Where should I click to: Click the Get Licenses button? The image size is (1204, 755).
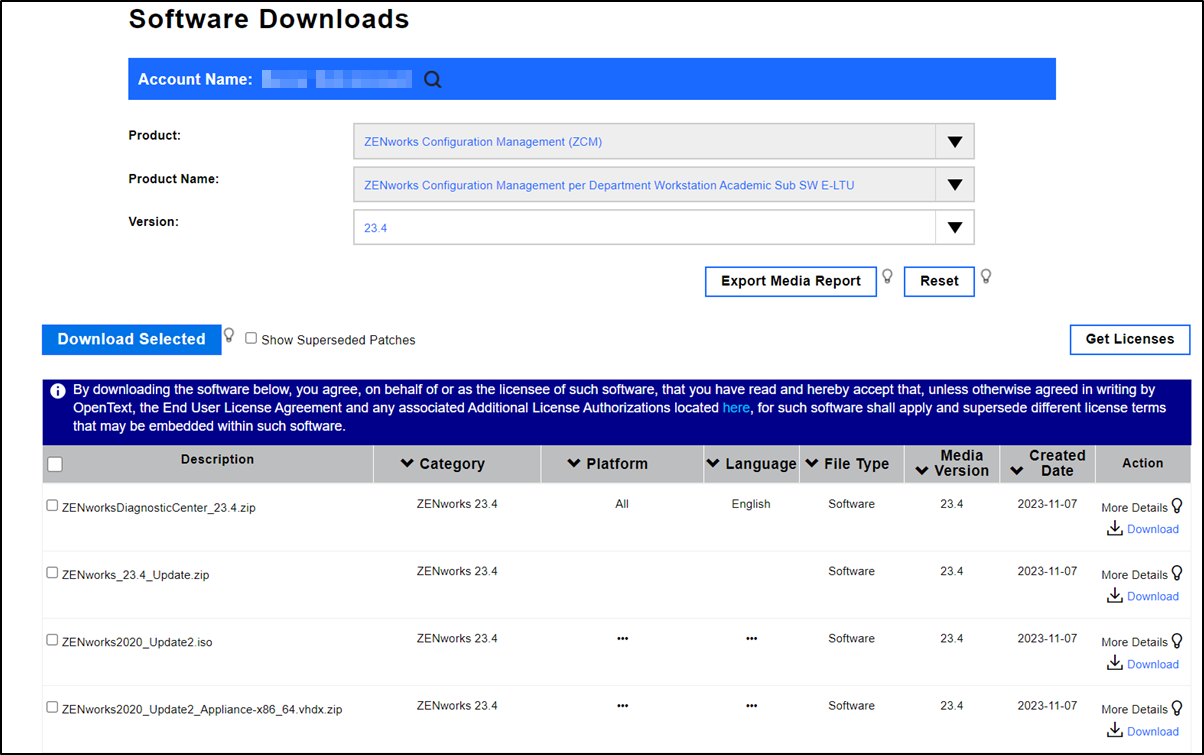pyautogui.click(x=1130, y=339)
